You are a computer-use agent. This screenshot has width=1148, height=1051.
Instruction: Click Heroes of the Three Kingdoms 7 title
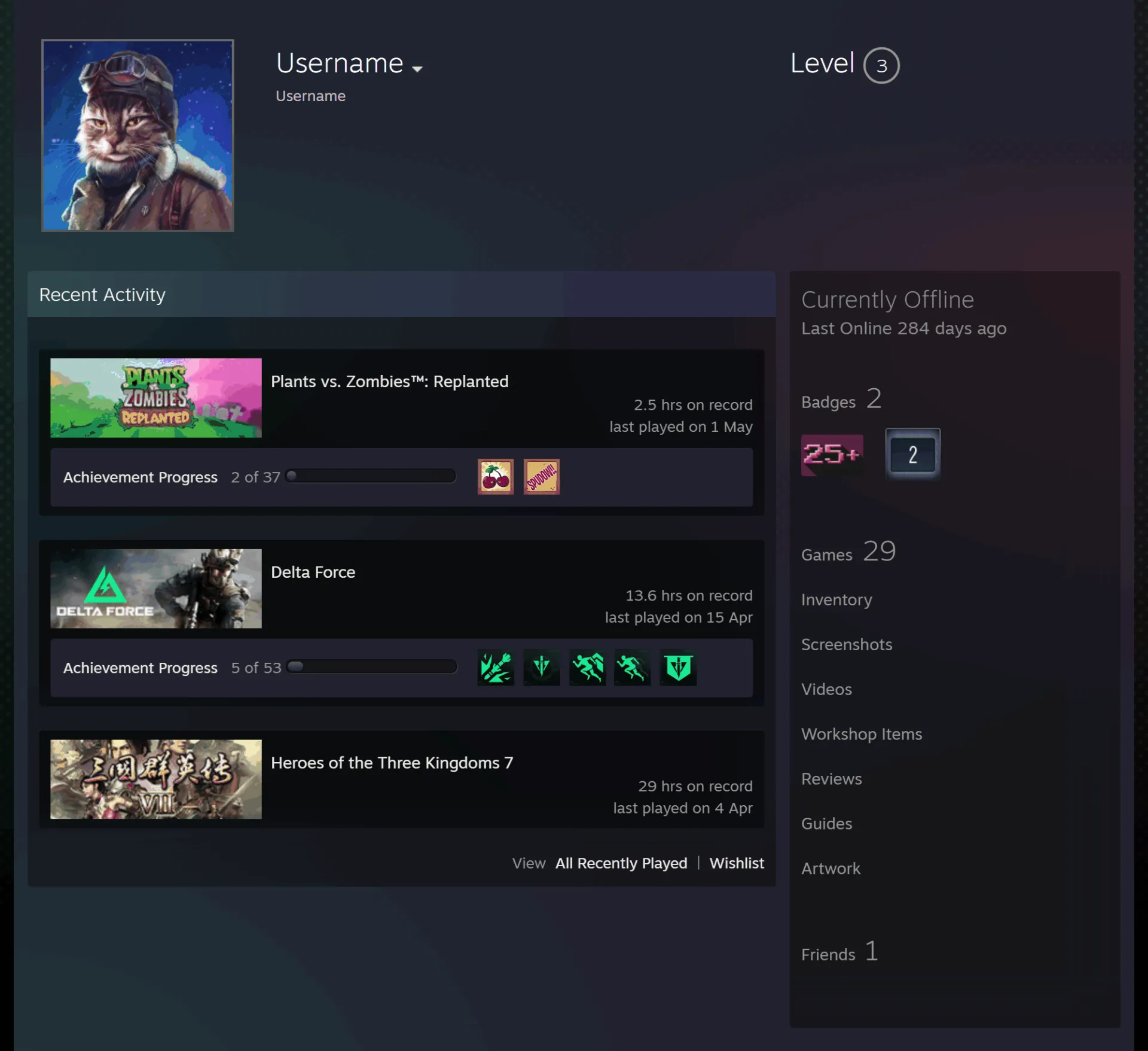tap(392, 763)
